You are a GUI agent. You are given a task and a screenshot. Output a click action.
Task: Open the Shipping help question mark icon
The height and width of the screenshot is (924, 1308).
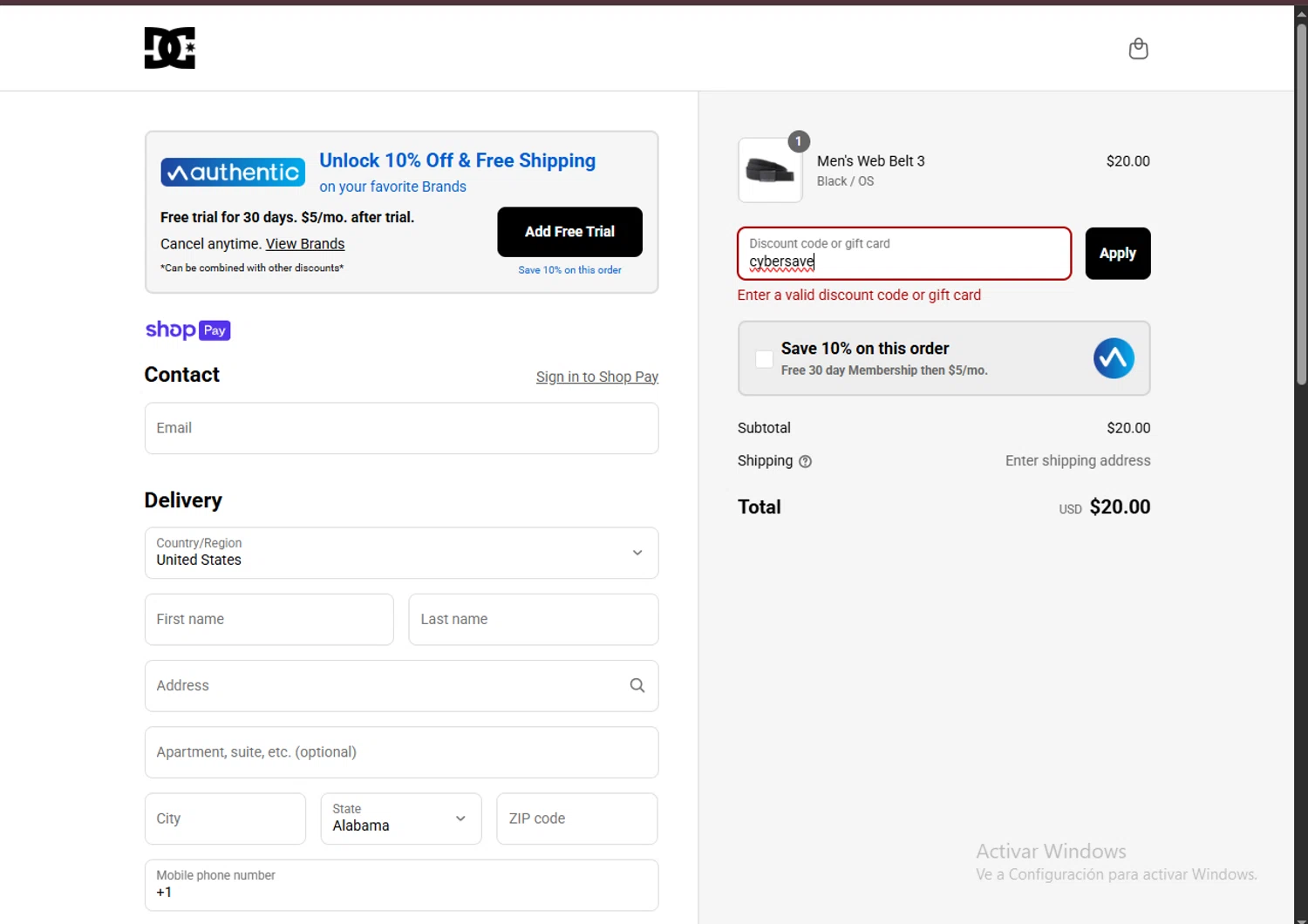point(805,462)
